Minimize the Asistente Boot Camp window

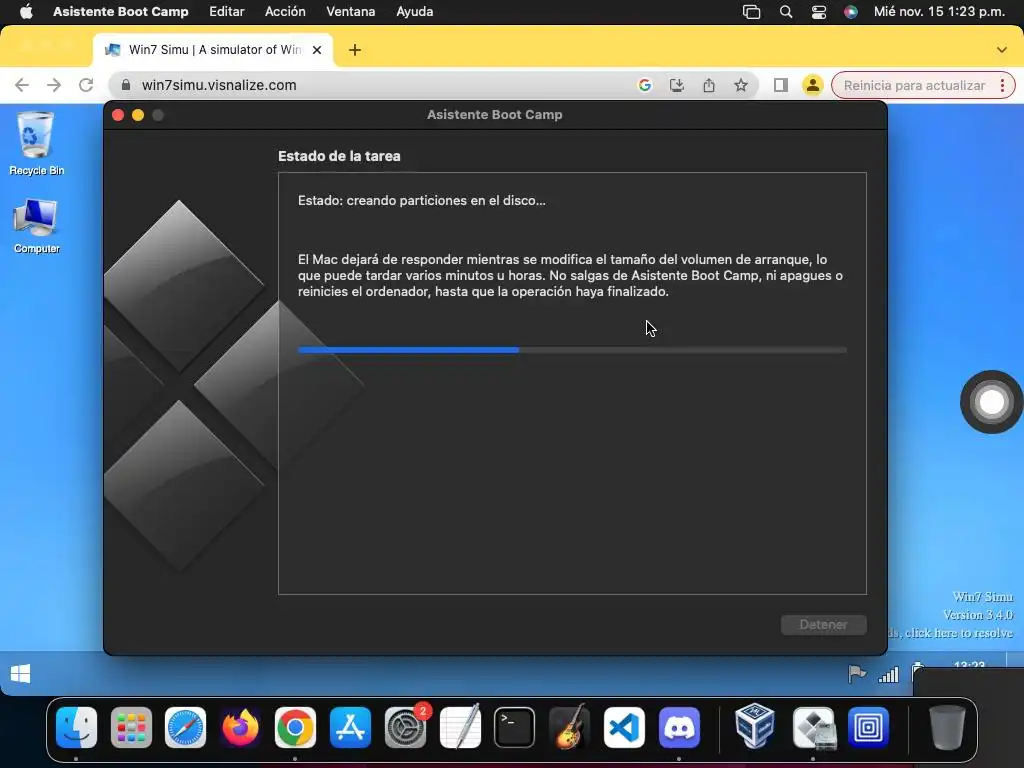pyautogui.click(x=138, y=115)
